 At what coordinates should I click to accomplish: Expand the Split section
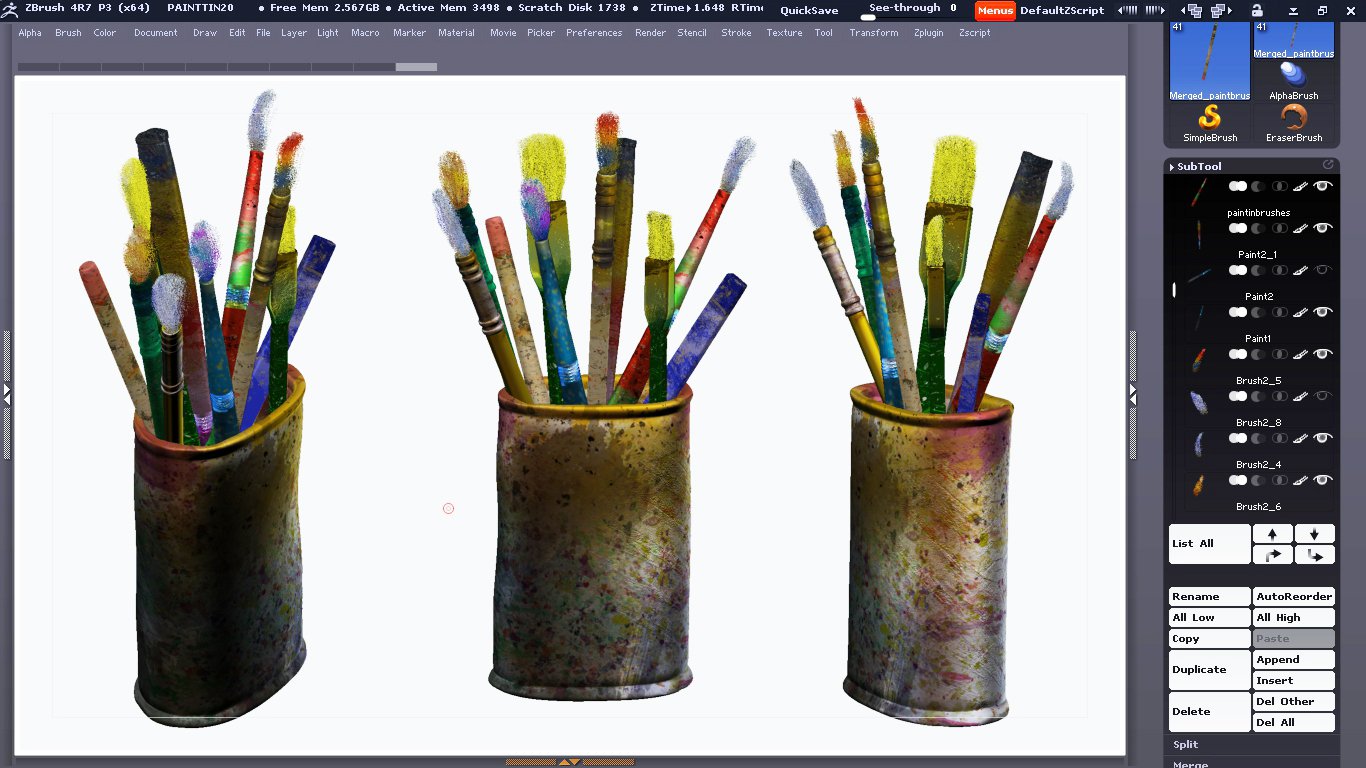[1186, 744]
